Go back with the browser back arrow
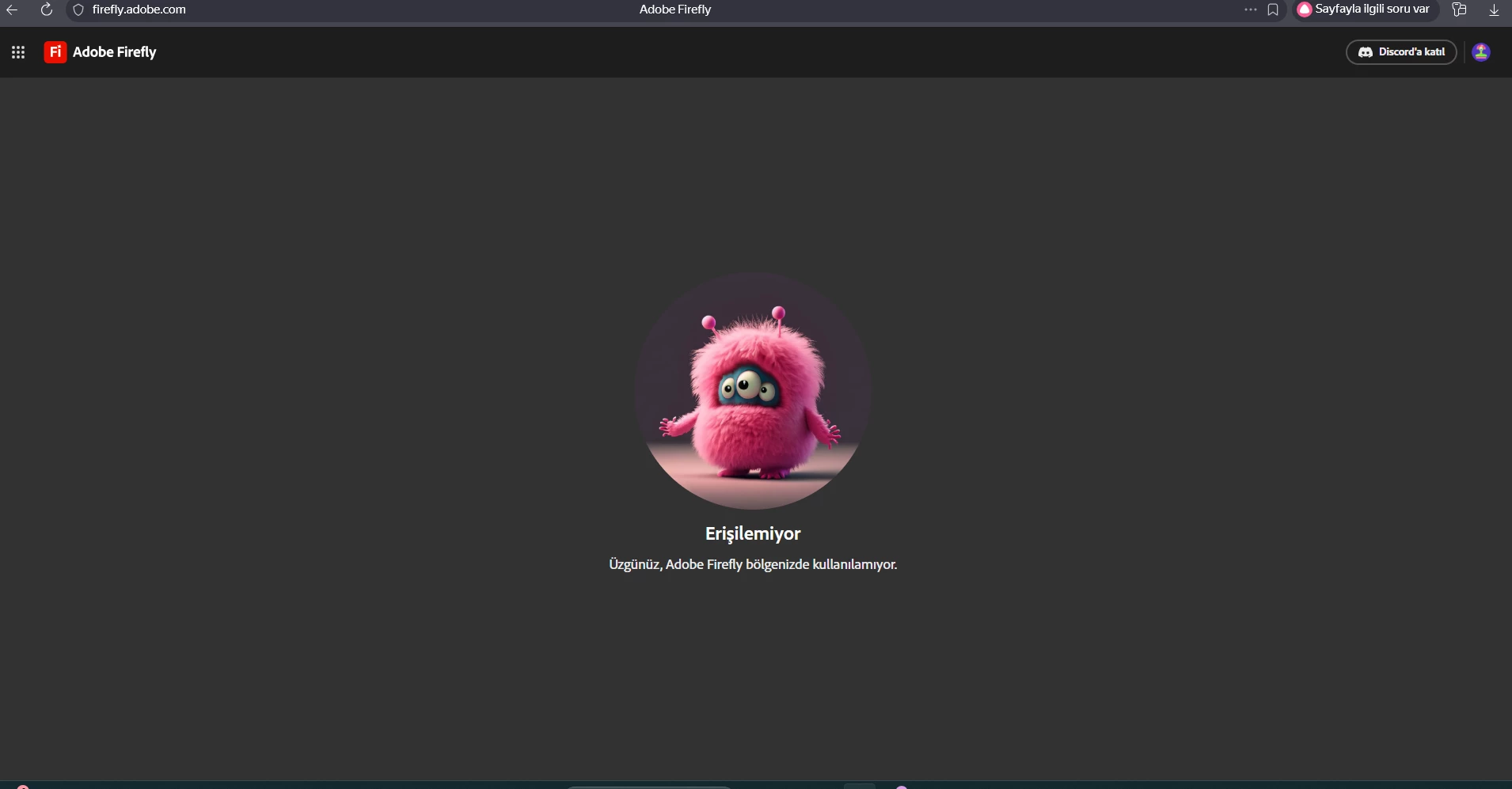The width and height of the screenshot is (1512, 789). click(x=12, y=9)
